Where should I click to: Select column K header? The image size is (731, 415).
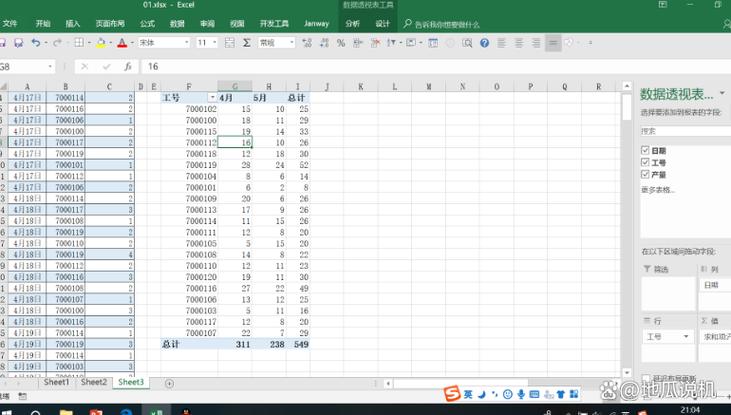[360, 86]
